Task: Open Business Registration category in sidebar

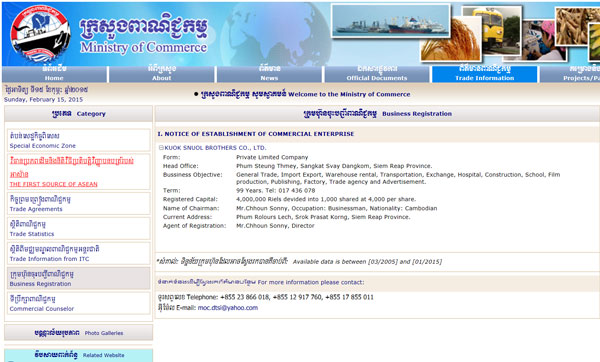Action: [x=78, y=278]
